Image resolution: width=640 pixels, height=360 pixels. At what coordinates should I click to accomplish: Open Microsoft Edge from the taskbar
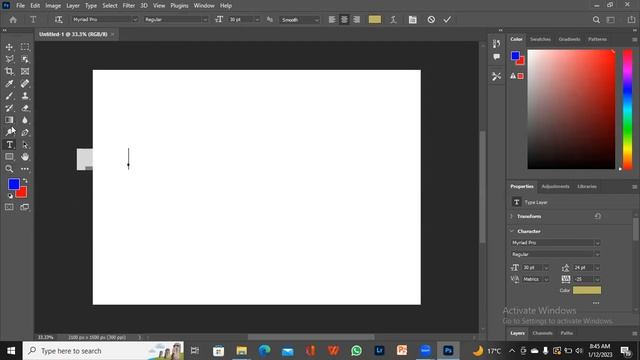click(x=264, y=351)
